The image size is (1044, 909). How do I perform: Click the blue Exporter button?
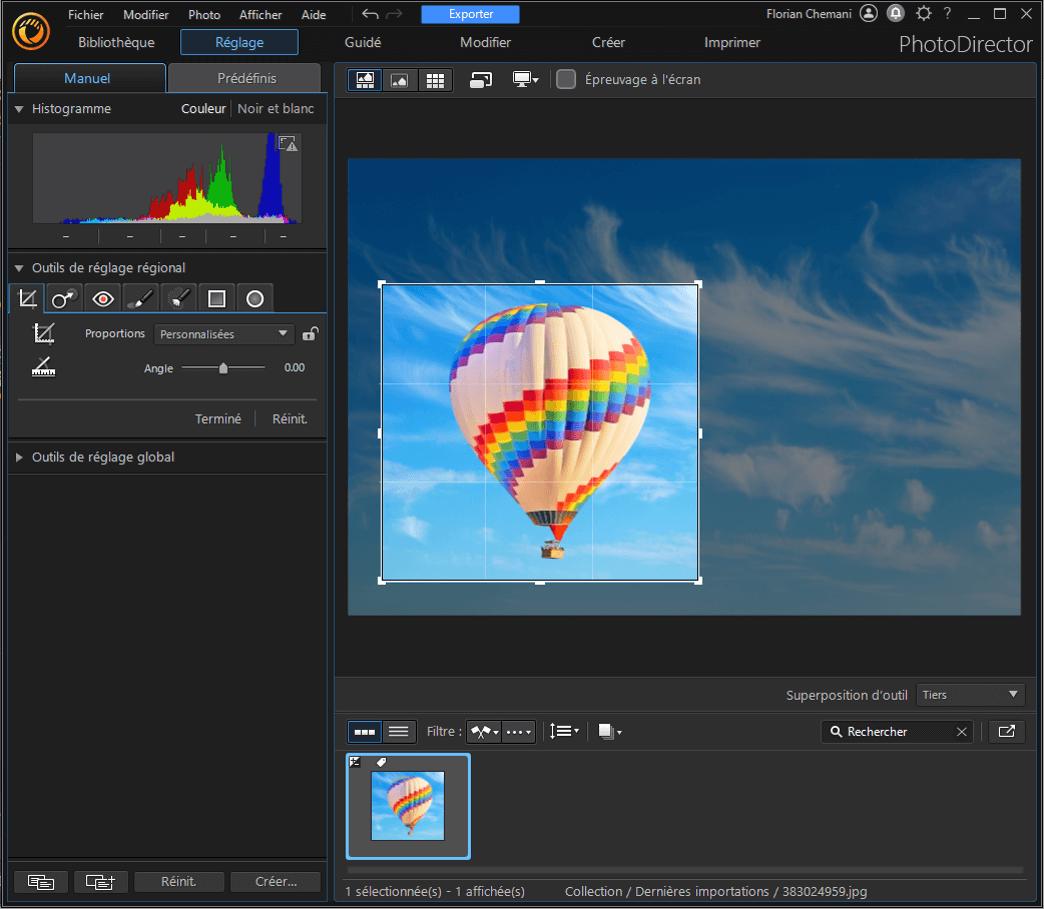tap(471, 14)
